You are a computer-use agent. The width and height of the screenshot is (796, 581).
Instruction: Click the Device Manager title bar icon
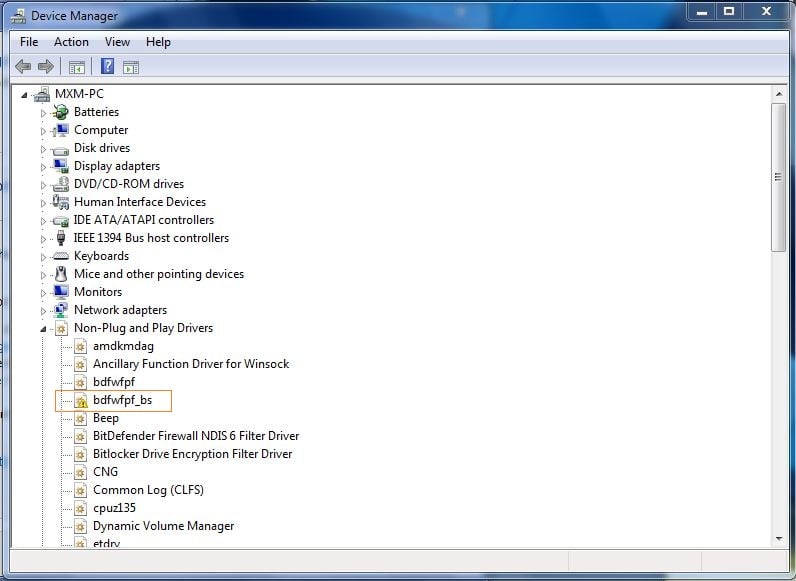[18, 16]
